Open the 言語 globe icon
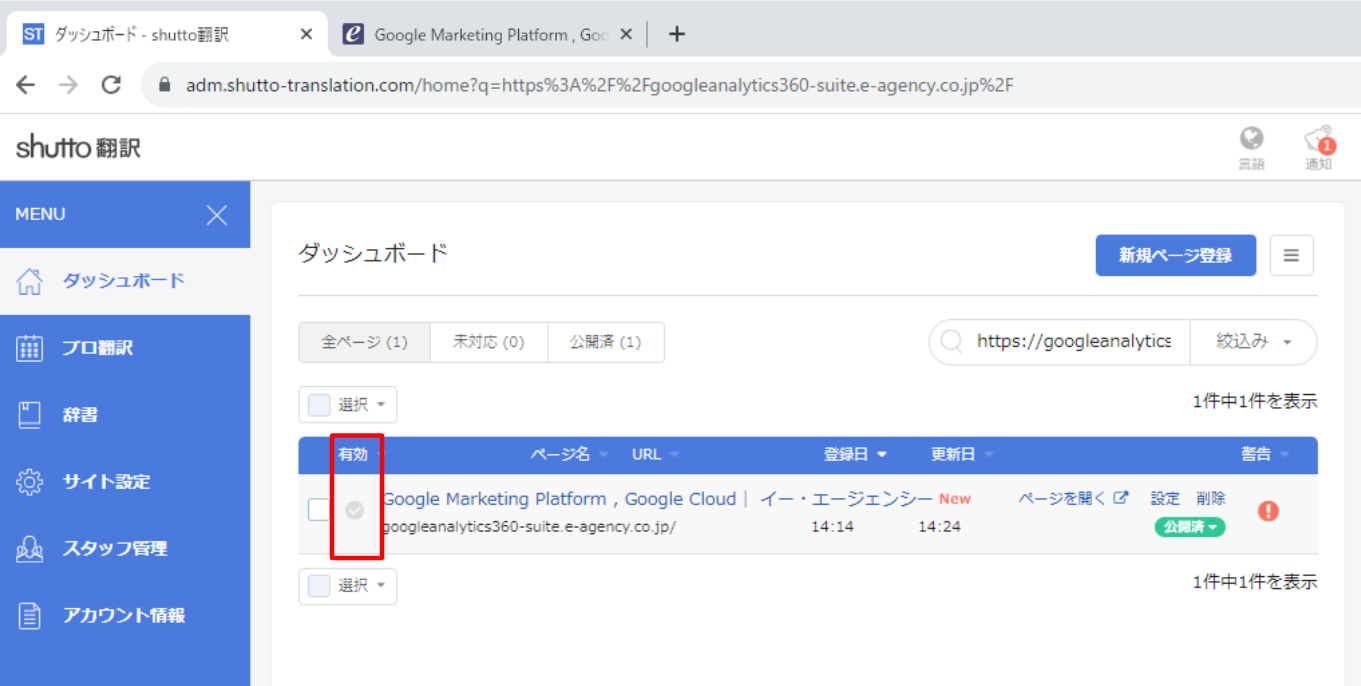 [1251, 148]
